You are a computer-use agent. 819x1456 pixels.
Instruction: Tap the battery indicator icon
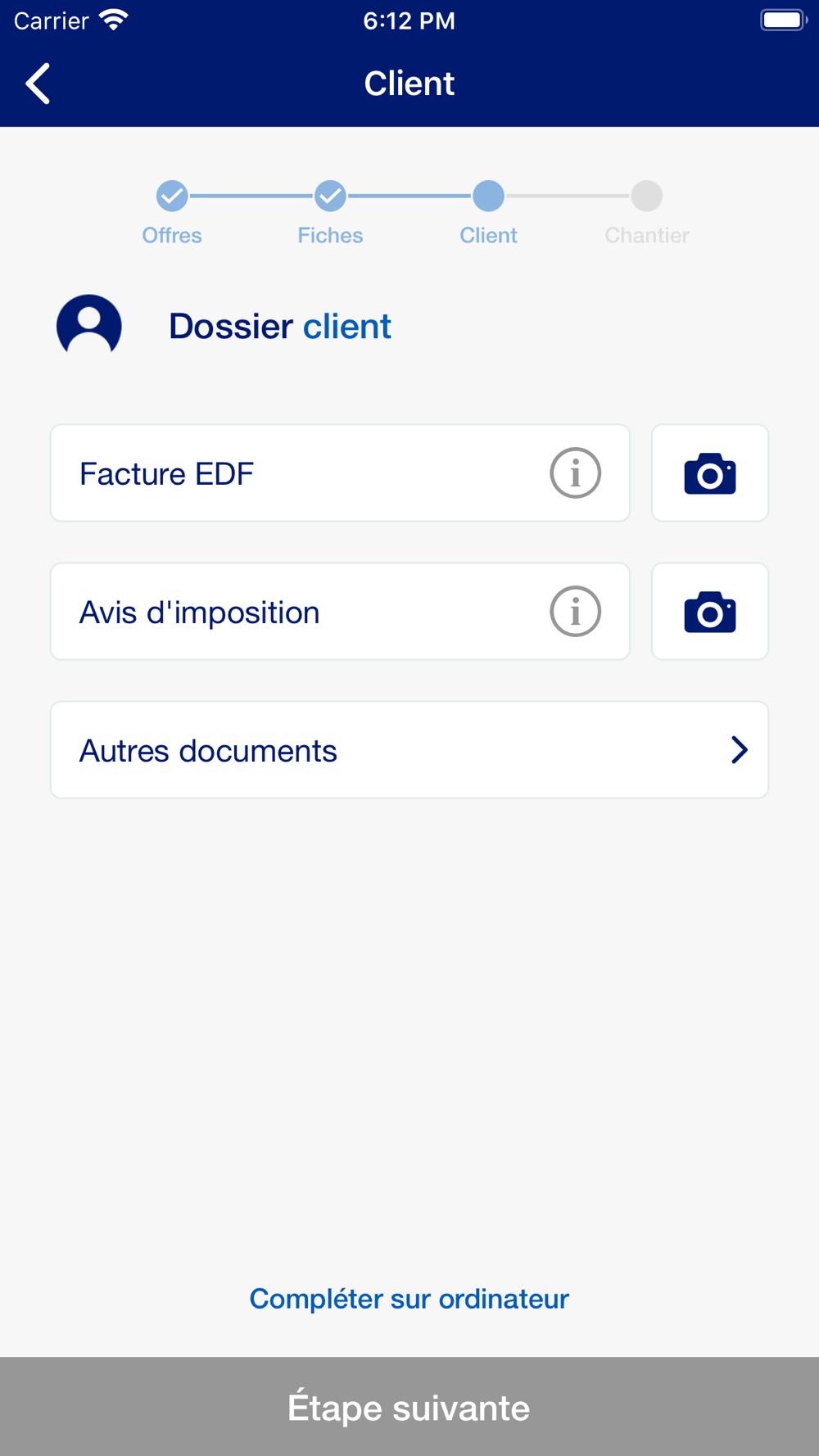(784, 20)
